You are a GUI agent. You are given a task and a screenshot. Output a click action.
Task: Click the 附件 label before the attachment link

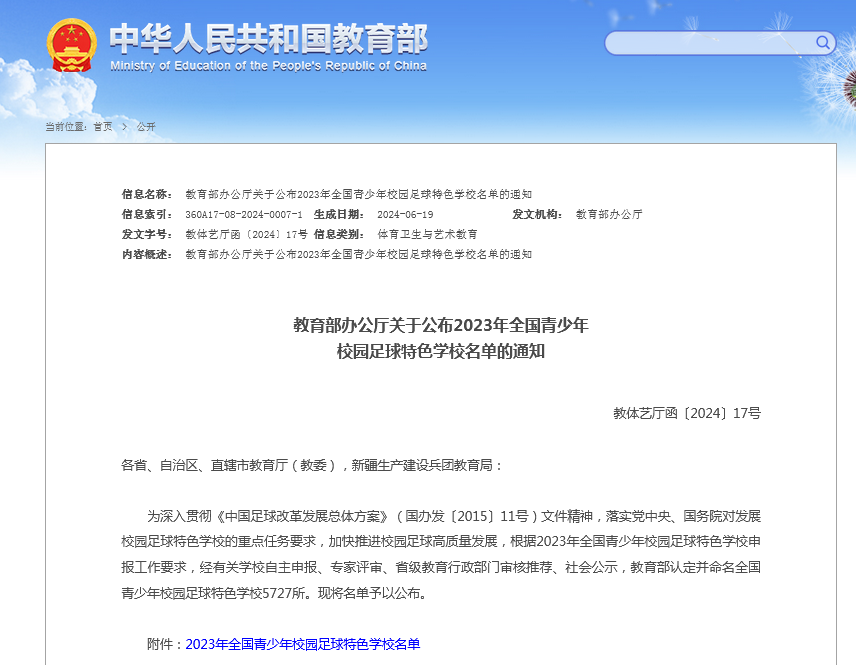click(x=165, y=644)
